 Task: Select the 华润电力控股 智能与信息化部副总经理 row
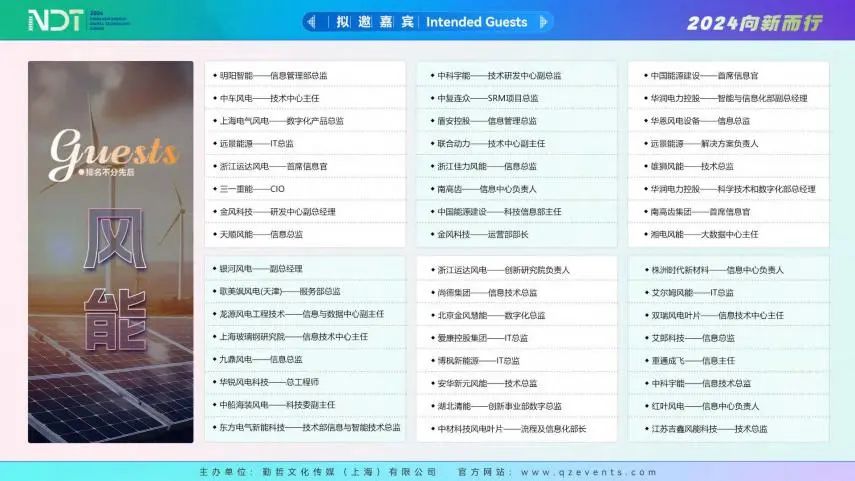(729, 98)
